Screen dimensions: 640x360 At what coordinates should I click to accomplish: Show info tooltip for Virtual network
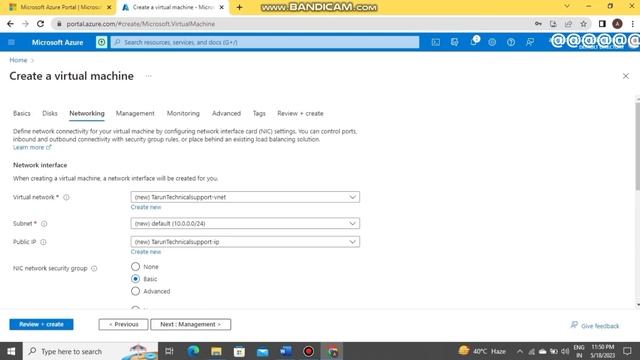[x=67, y=198]
